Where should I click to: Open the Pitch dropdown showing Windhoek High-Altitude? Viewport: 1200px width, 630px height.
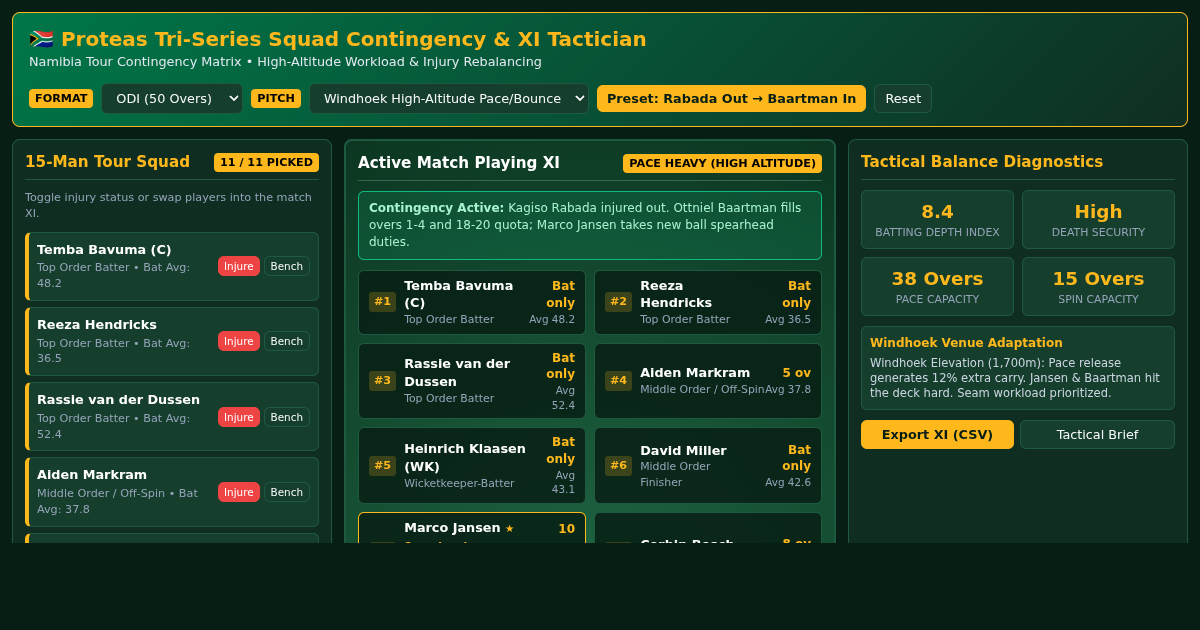coord(449,98)
